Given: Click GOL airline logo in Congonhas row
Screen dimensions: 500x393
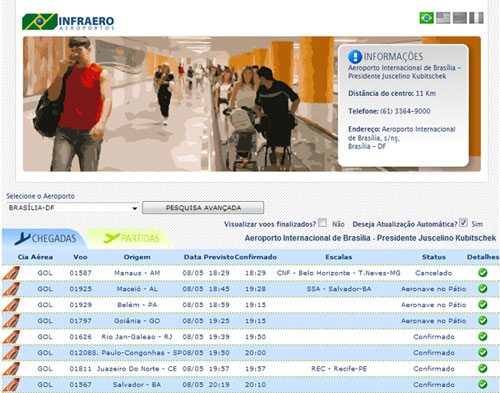Looking at the screenshot, I should [11, 353].
